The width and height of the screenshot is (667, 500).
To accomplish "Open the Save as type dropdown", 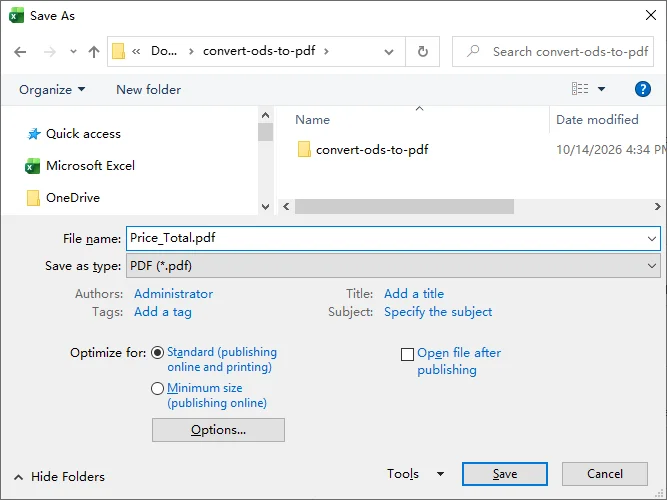I will click(x=393, y=266).
